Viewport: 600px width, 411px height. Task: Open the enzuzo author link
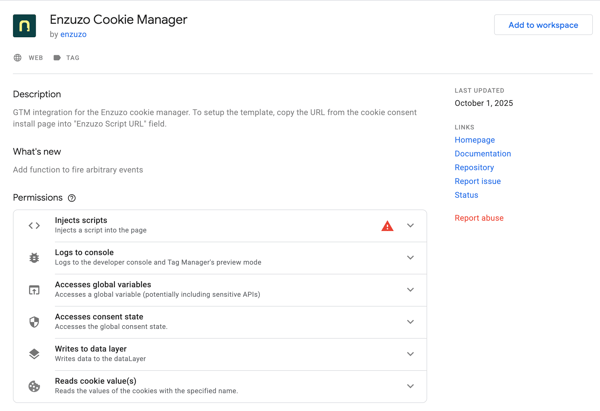(x=73, y=35)
